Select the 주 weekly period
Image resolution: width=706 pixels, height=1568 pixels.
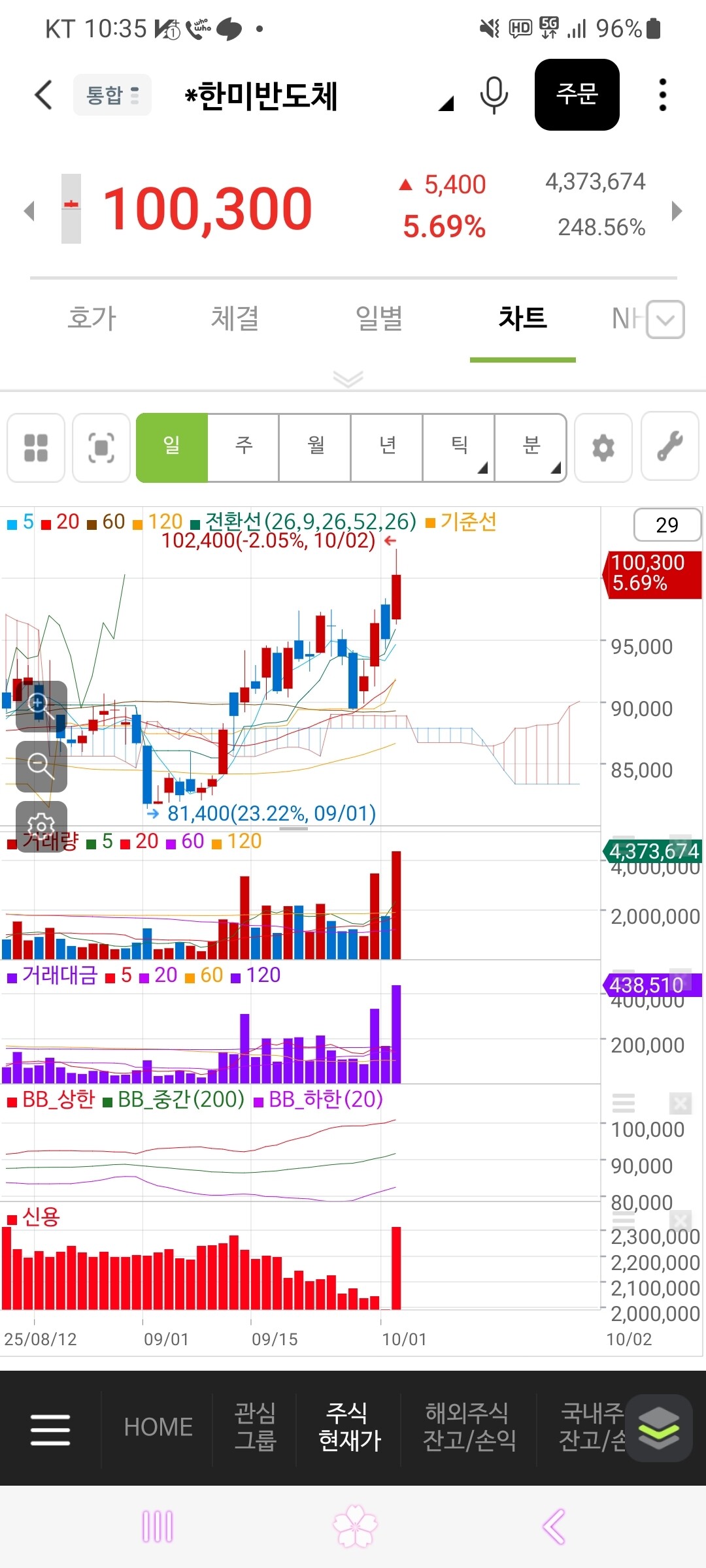[243, 448]
